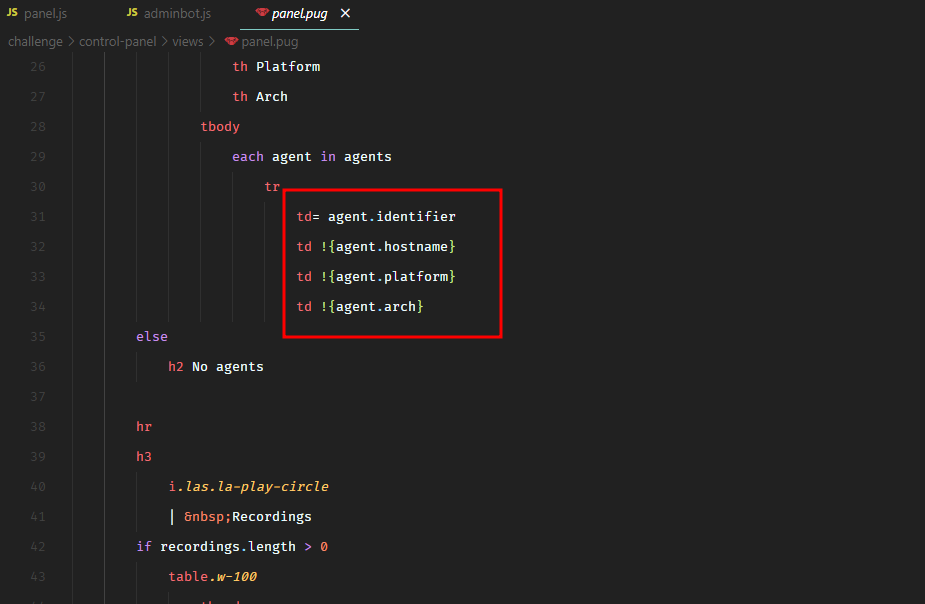Switch to the panel.js tab
925x604 pixels.
point(46,14)
